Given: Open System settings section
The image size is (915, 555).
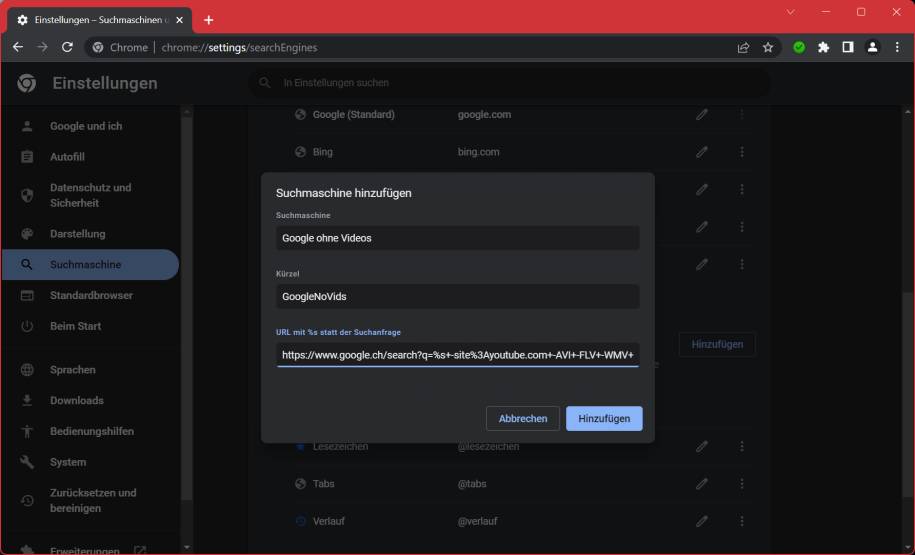Looking at the screenshot, I should (x=68, y=462).
